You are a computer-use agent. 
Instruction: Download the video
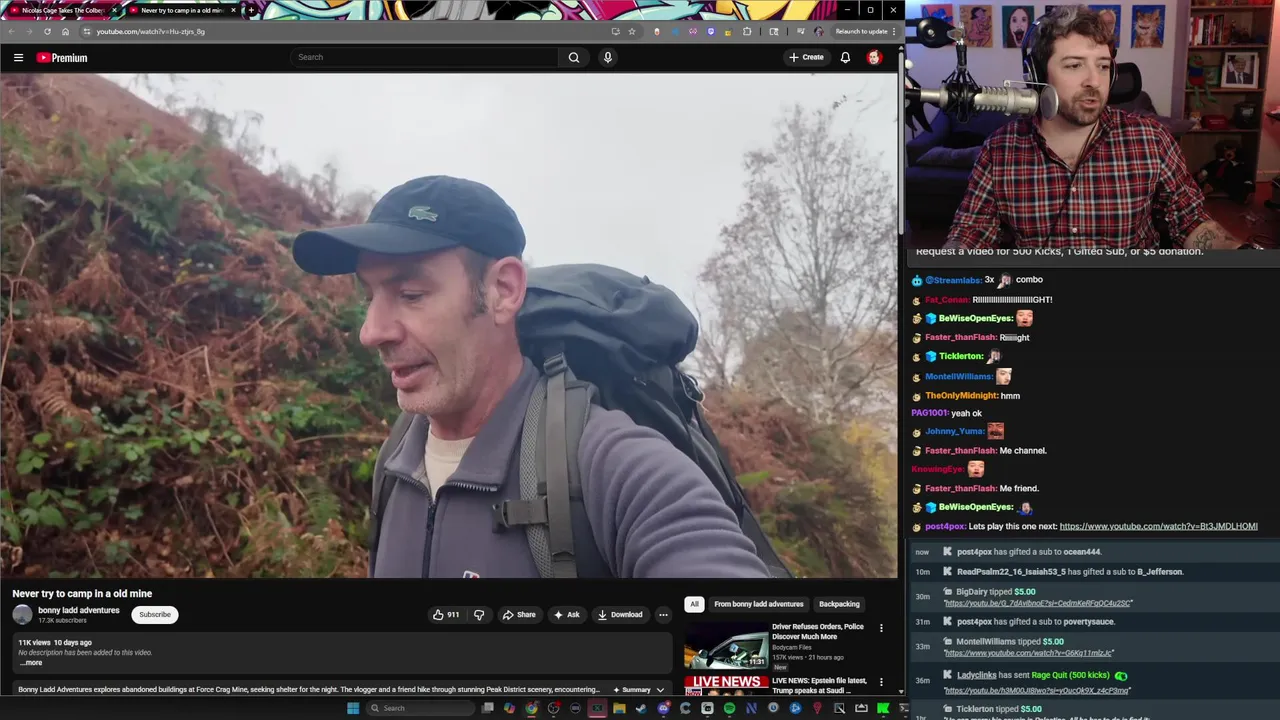point(620,615)
